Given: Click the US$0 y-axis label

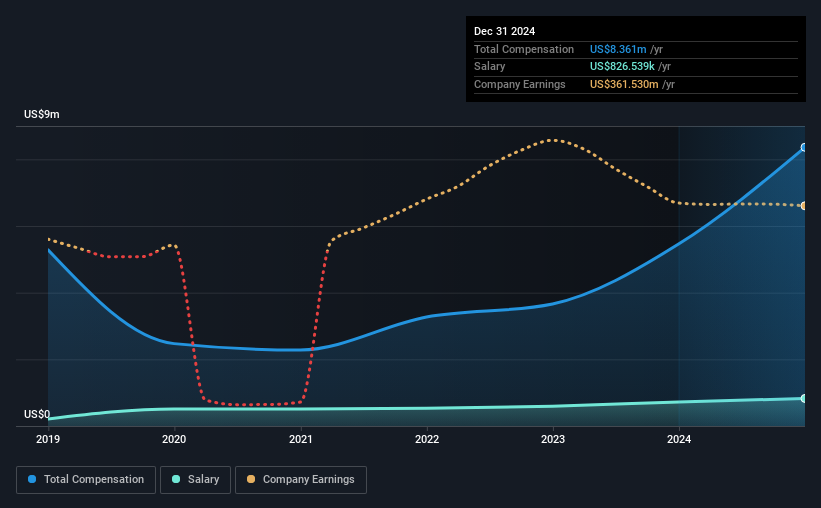Looking at the screenshot, I should (x=37, y=414).
